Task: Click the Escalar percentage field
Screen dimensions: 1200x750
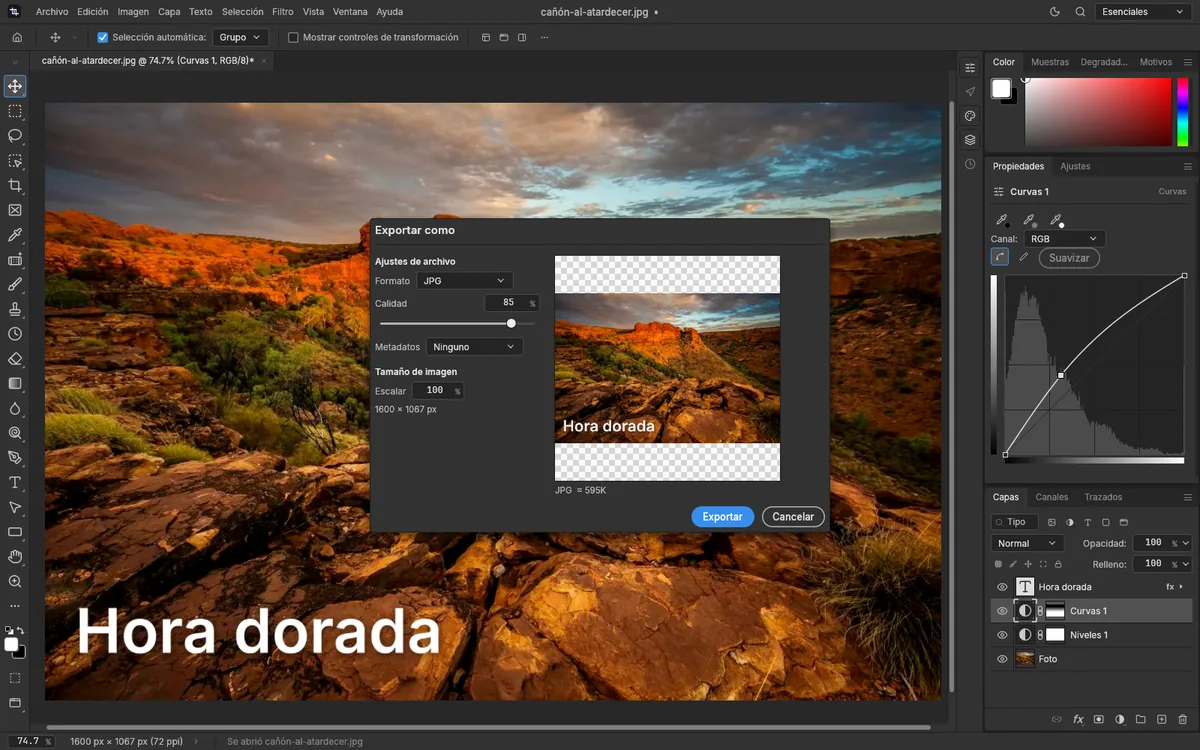Action: coord(437,391)
